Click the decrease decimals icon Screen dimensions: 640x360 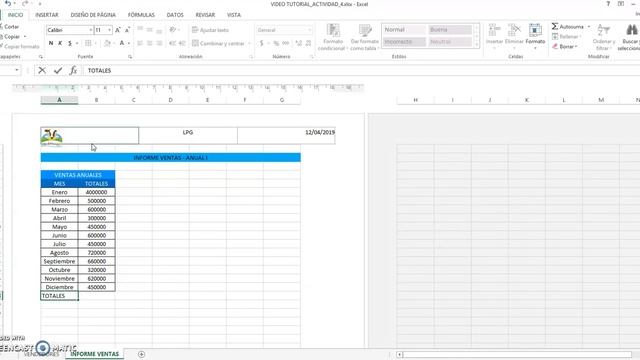tap(308, 43)
